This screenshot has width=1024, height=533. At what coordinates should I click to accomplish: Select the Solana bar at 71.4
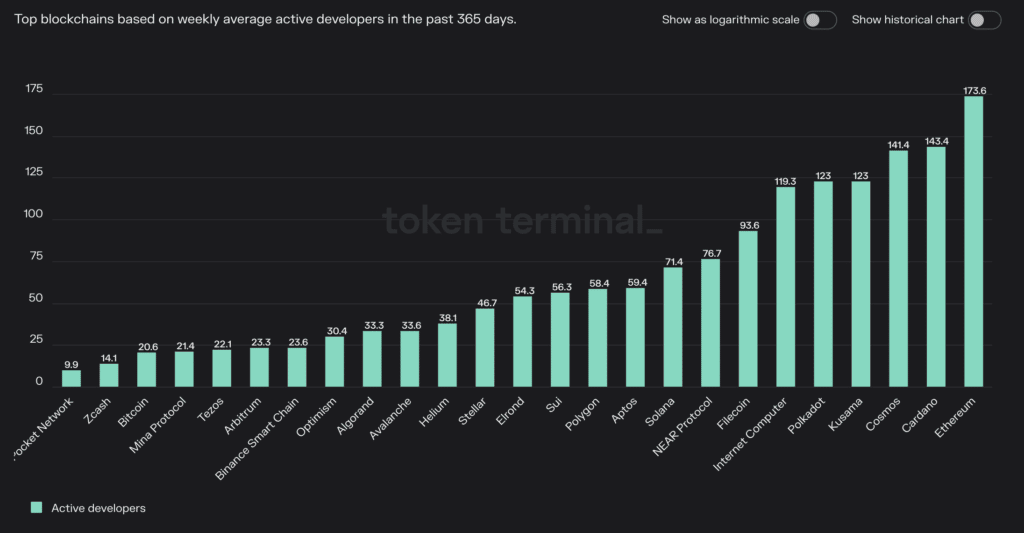[673, 327]
